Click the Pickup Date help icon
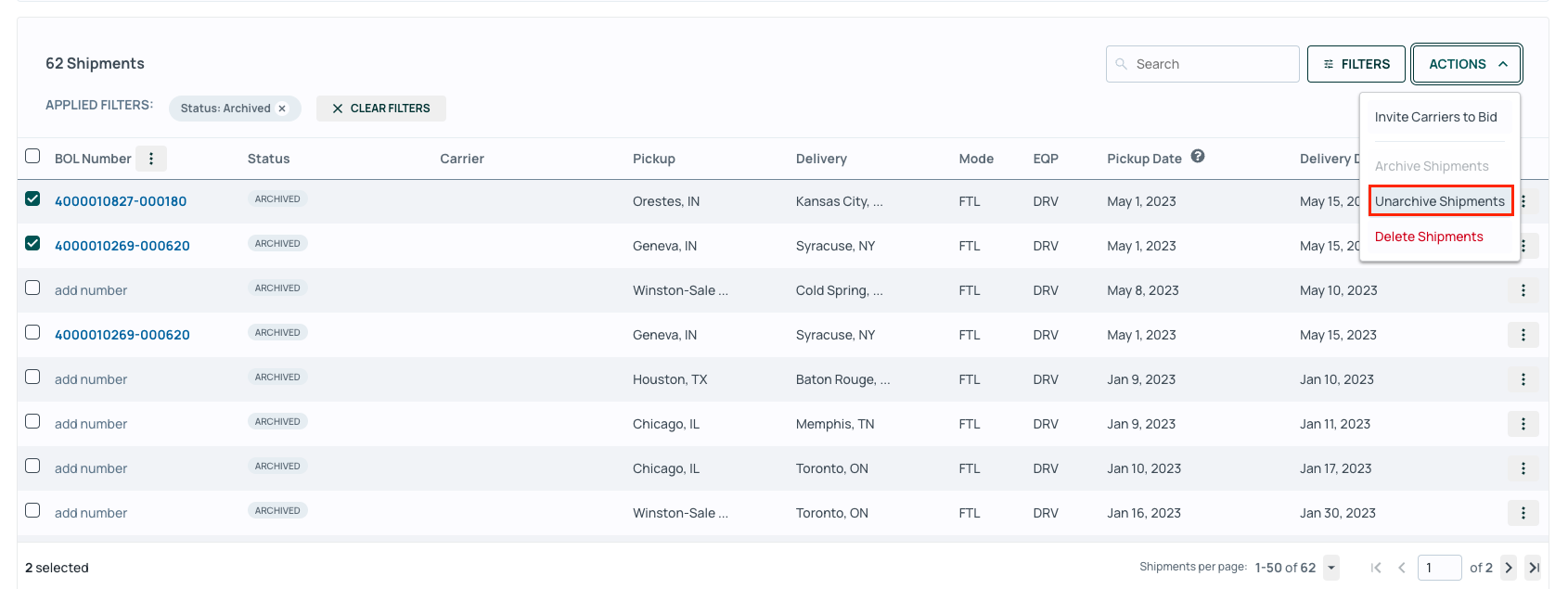 1198,157
